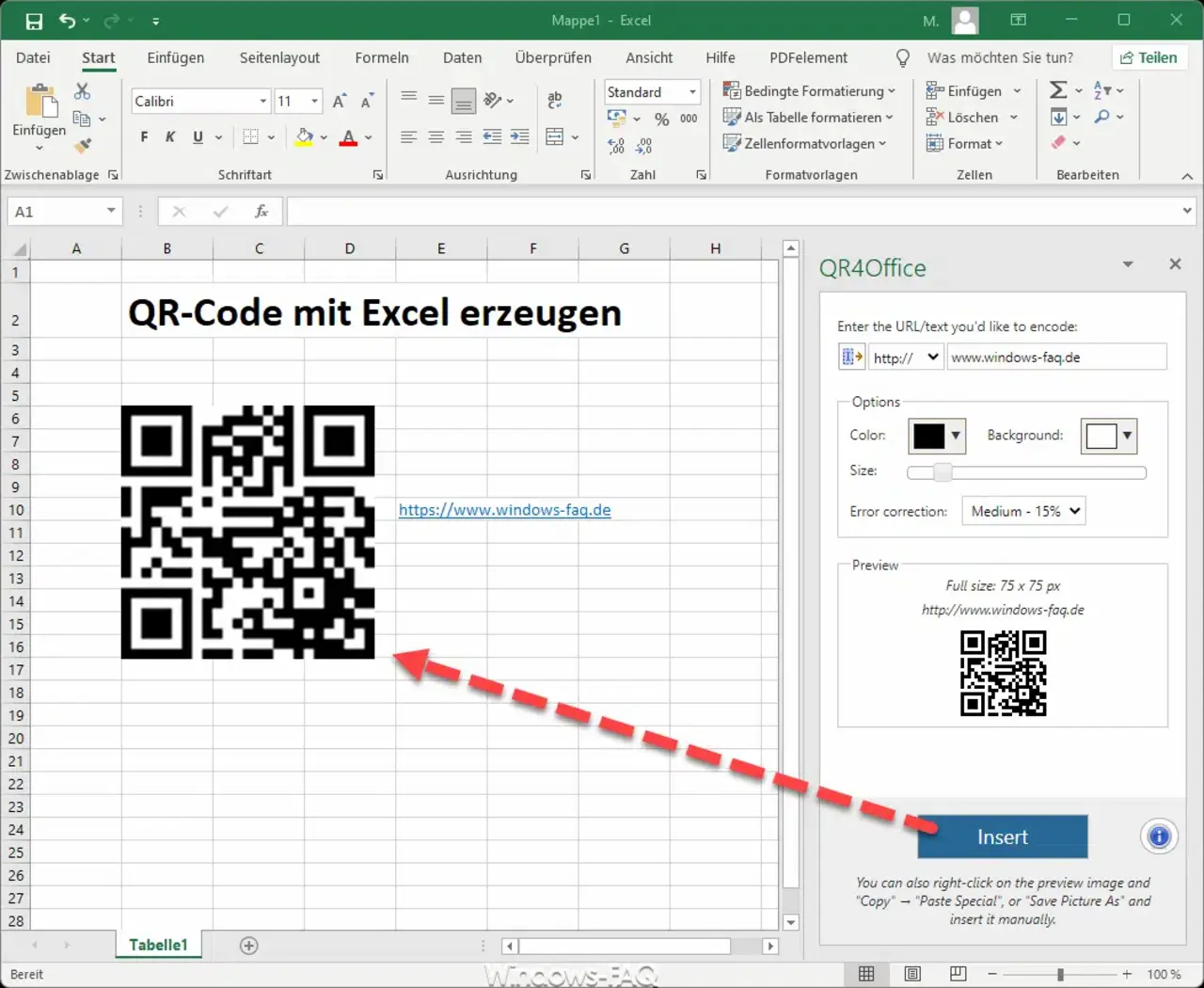This screenshot has height=988, width=1204.
Task: Open the Bedingte Formatierung dropdown
Action: click(809, 91)
